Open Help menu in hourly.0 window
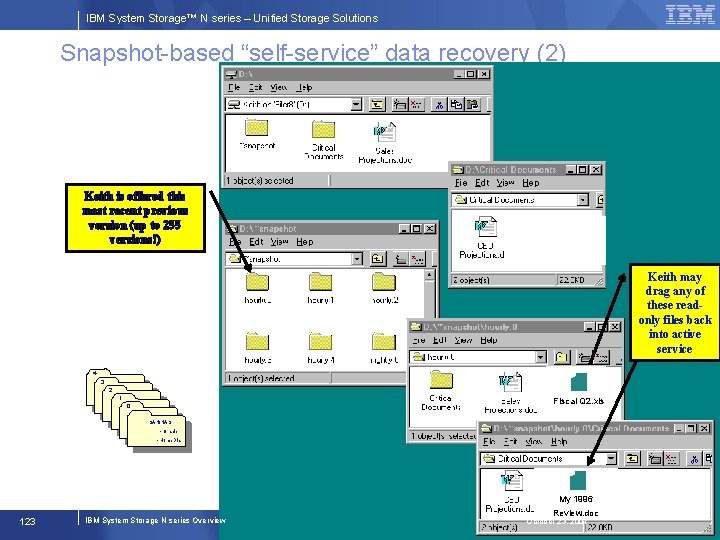The width and height of the screenshot is (720, 540). pyautogui.click(x=489, y=340)
